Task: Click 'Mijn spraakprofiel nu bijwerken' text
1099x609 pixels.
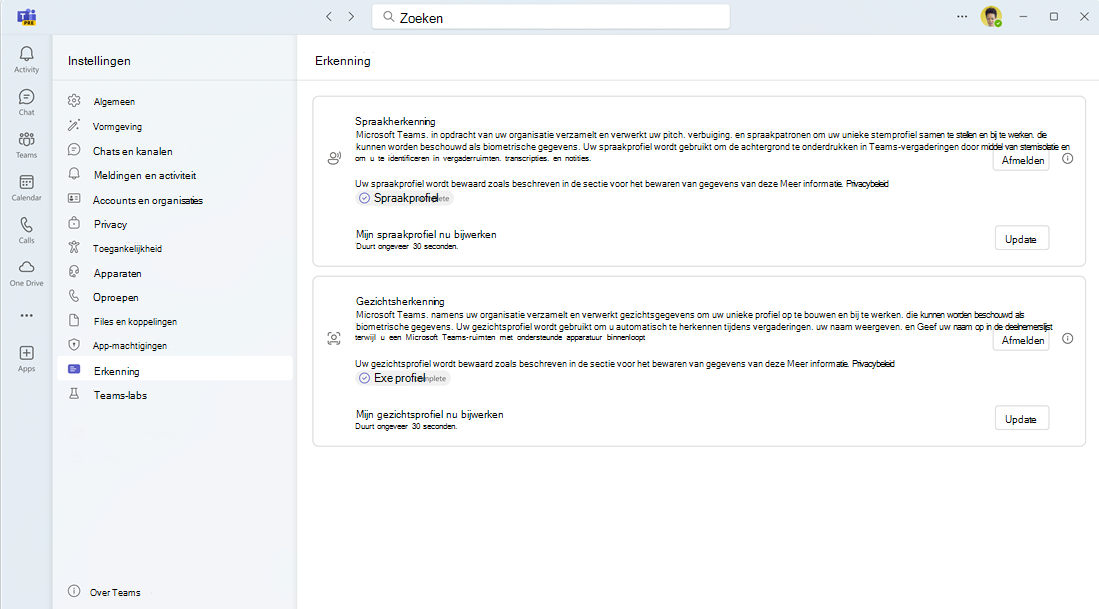Action: tap(426, 234)
